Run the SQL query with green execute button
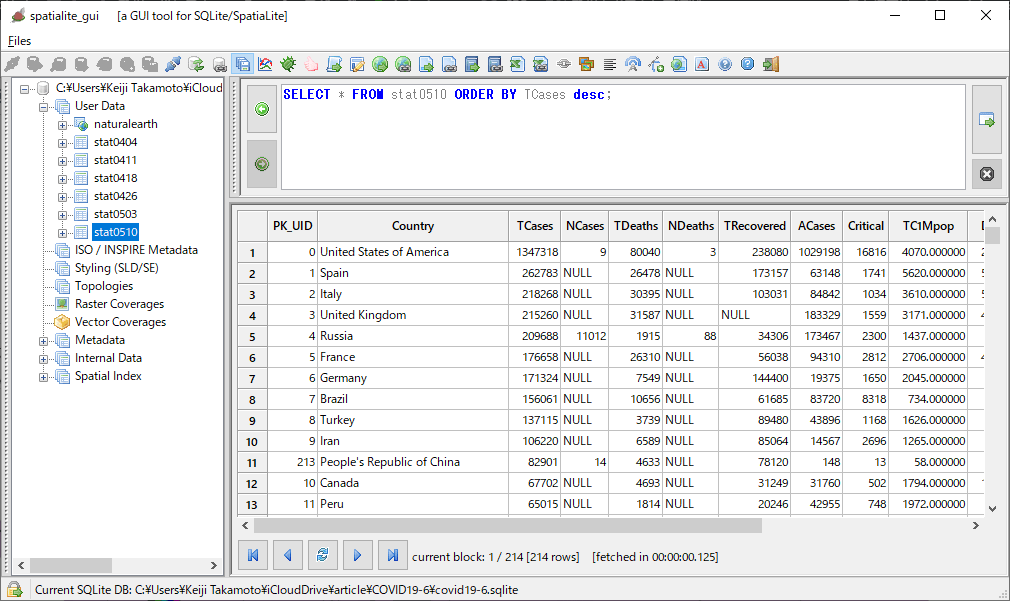The height and width of the screenshot is (601, 1010). coord(262,110)
